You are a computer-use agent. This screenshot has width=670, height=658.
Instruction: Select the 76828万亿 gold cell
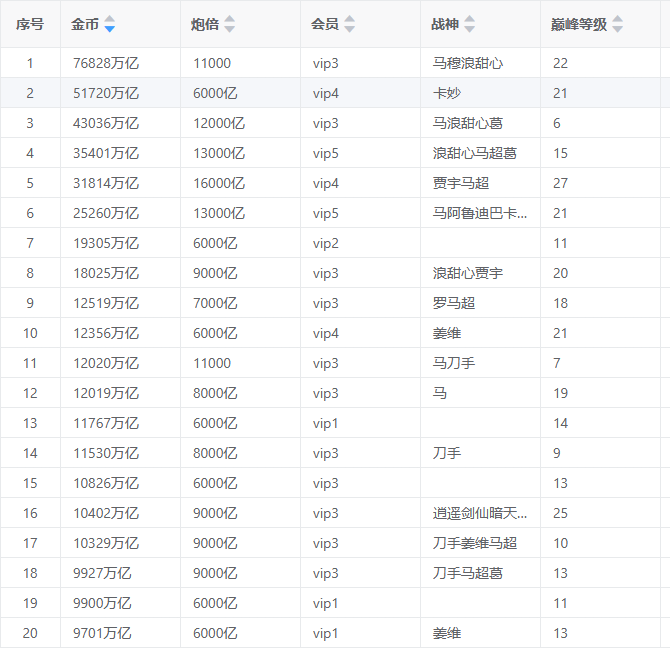coord(106,63)
